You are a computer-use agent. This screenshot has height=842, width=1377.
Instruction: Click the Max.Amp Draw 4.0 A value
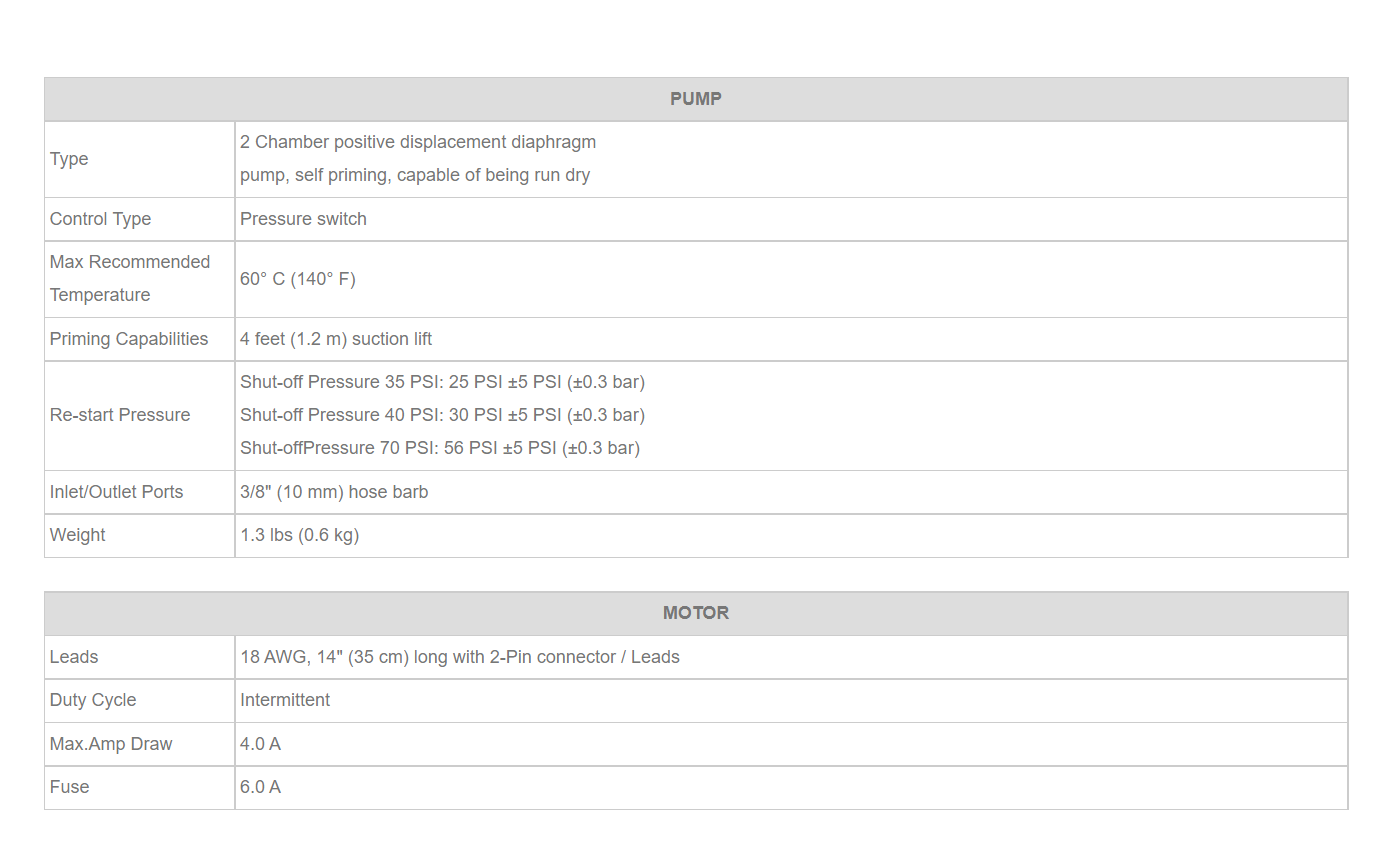[x=260, y=744]
